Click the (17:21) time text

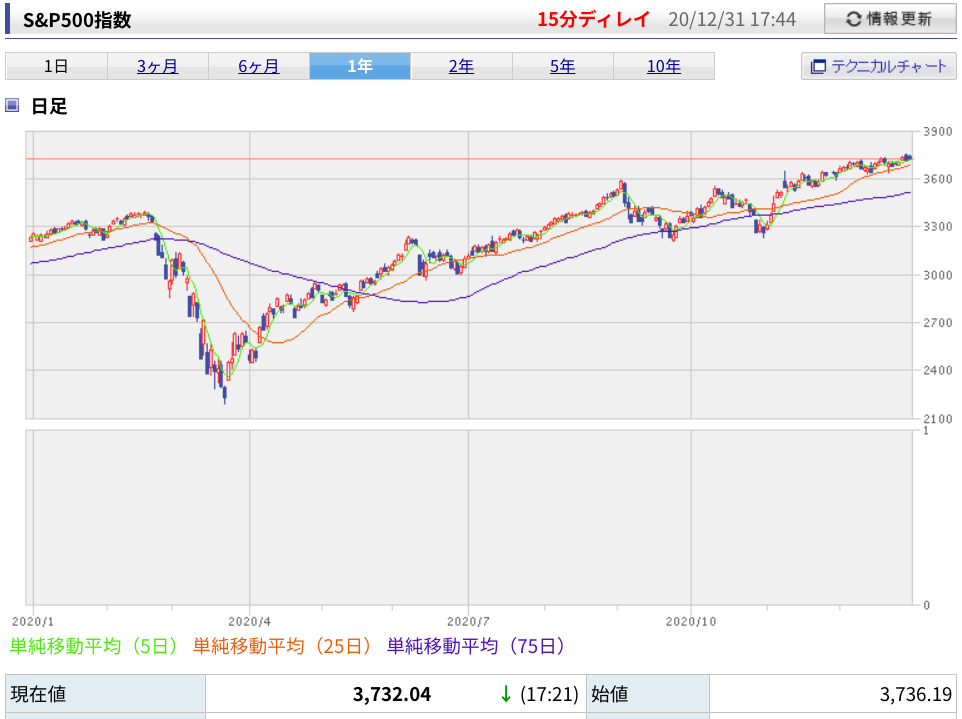(x=549, y=694)
